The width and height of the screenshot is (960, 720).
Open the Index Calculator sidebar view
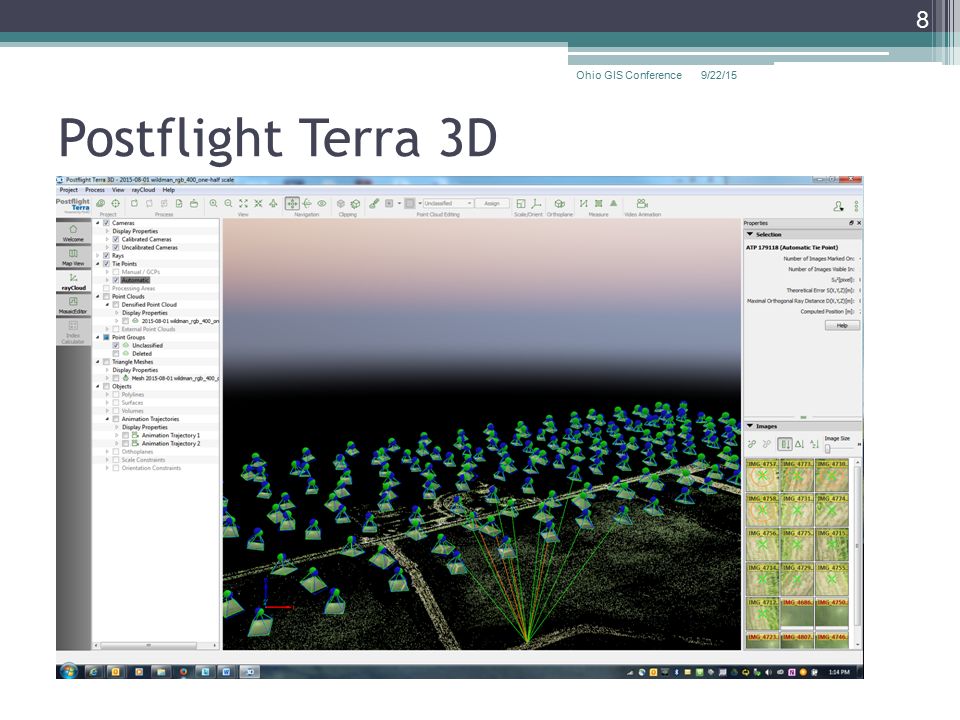(73, 331)
